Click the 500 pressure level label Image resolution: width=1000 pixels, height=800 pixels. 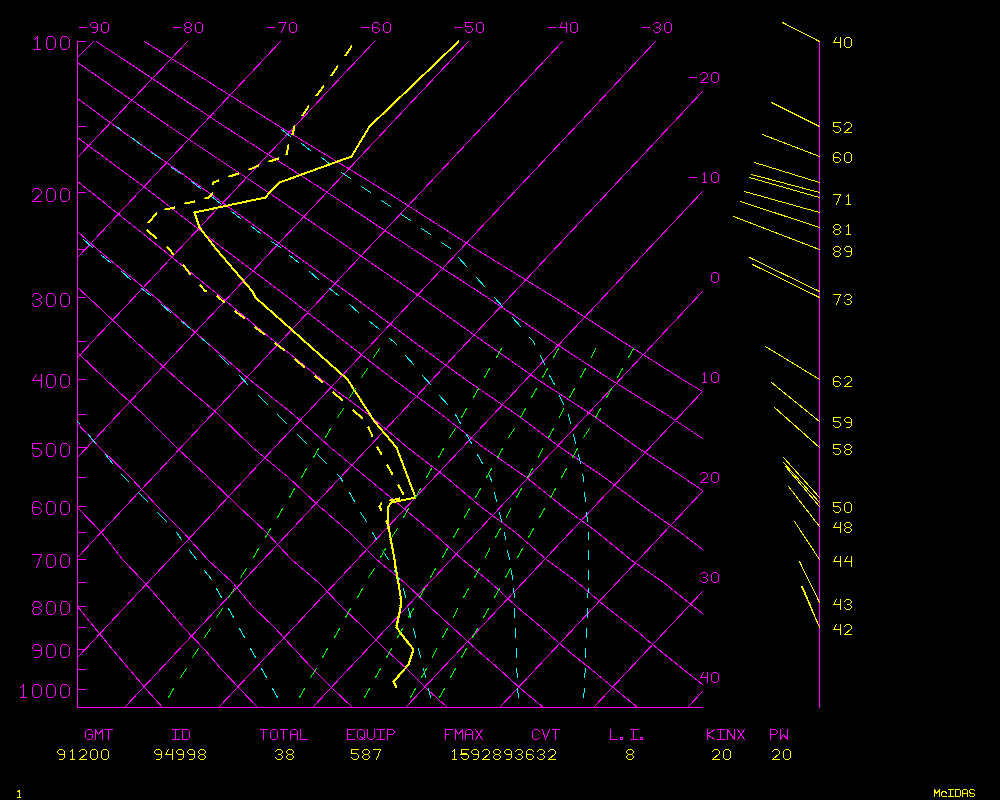coord(51,450)
